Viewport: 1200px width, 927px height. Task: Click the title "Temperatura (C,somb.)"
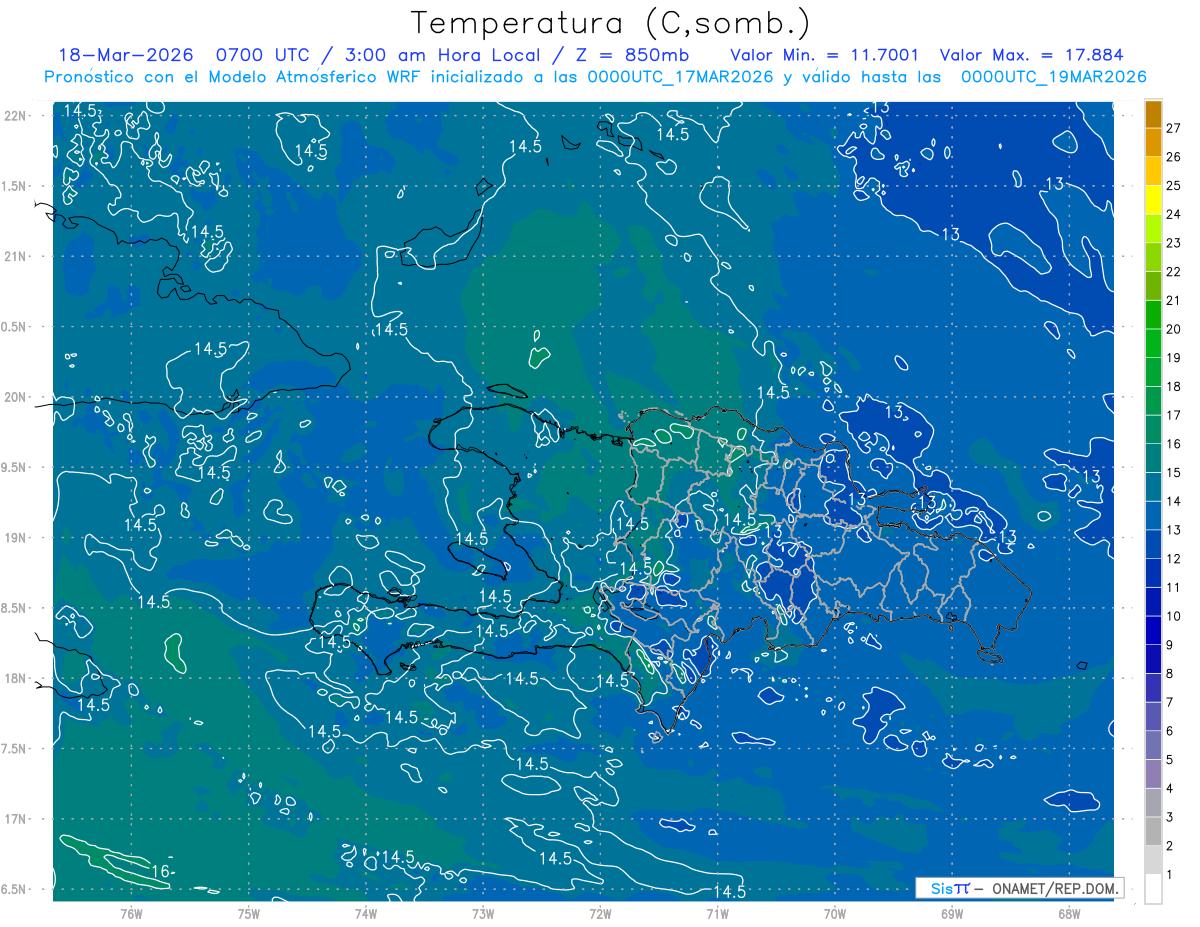[x=610, y=23]
